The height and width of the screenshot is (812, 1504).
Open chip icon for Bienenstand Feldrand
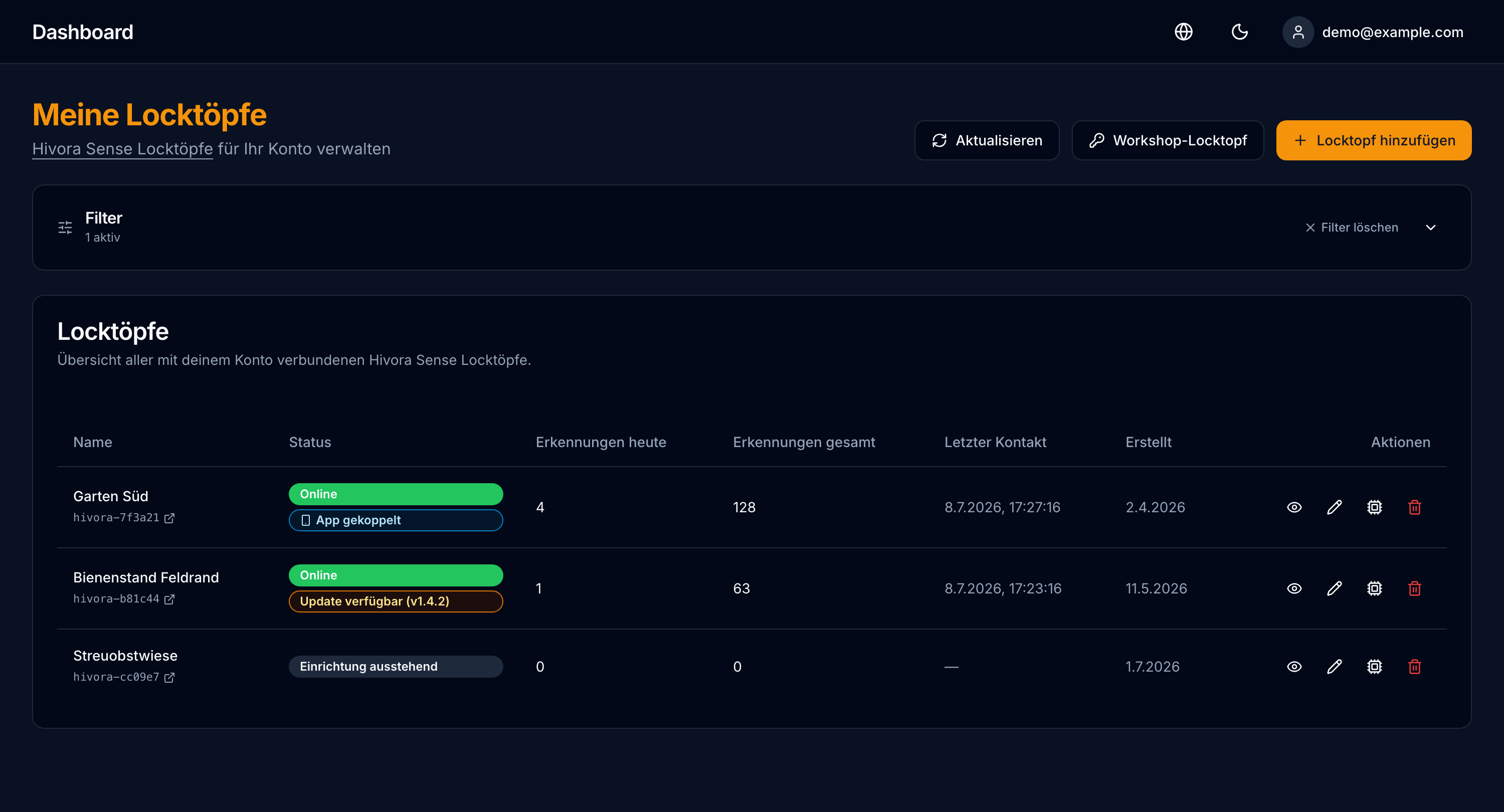coord(1374,588)
